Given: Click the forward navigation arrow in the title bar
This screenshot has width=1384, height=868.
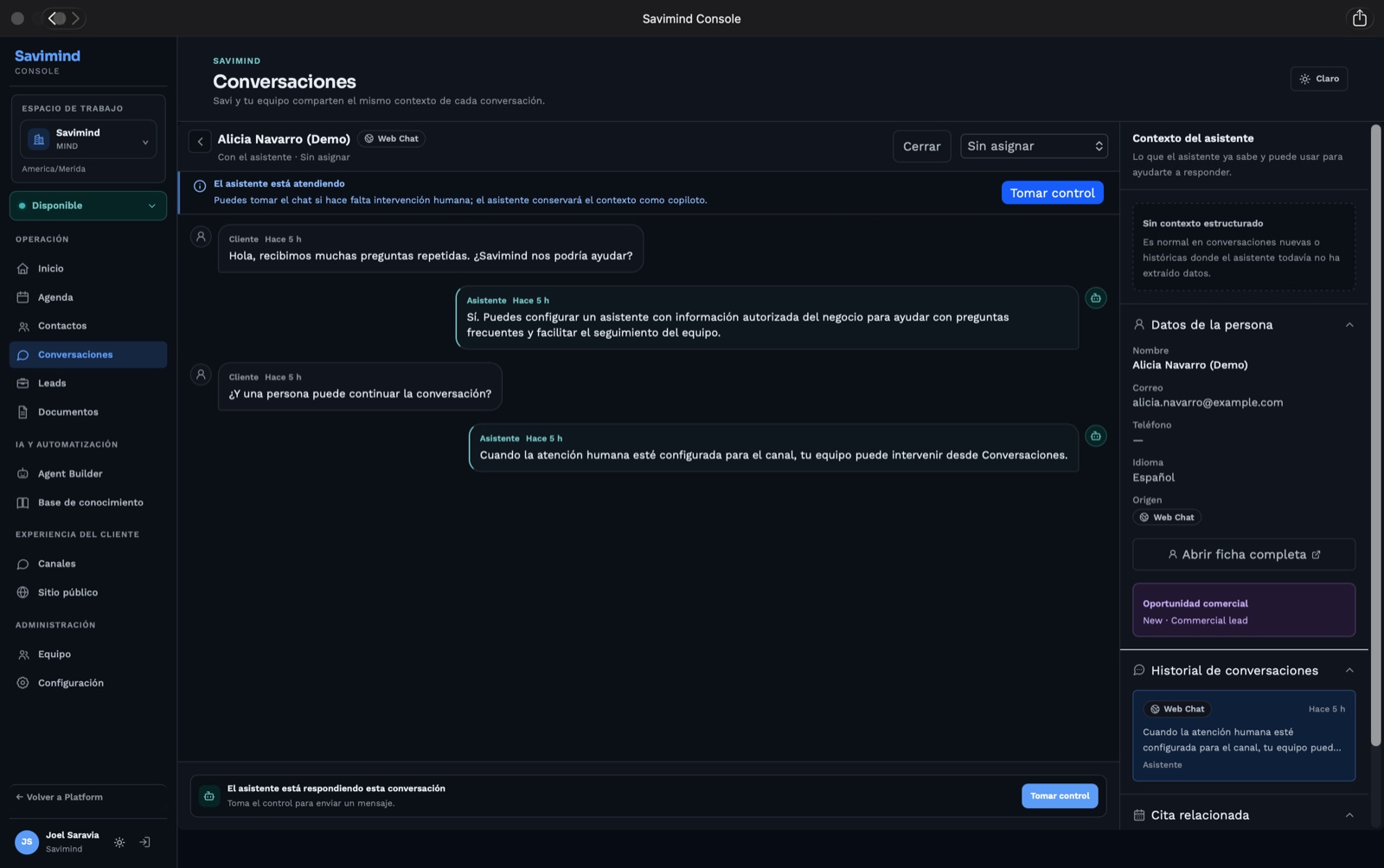Looking at the screenshot, I should coord(75,18).
